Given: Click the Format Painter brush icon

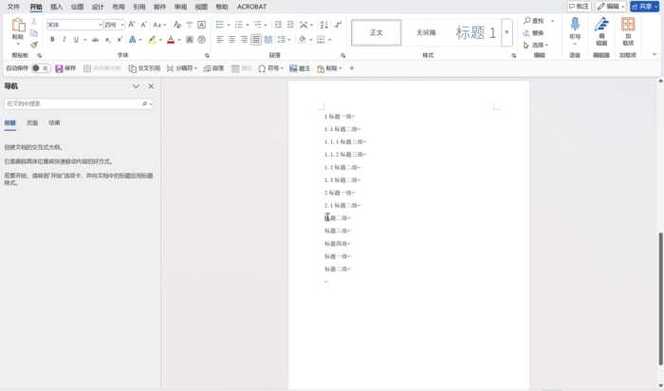Looking at the screenshot, I should (x=34, y=44).
